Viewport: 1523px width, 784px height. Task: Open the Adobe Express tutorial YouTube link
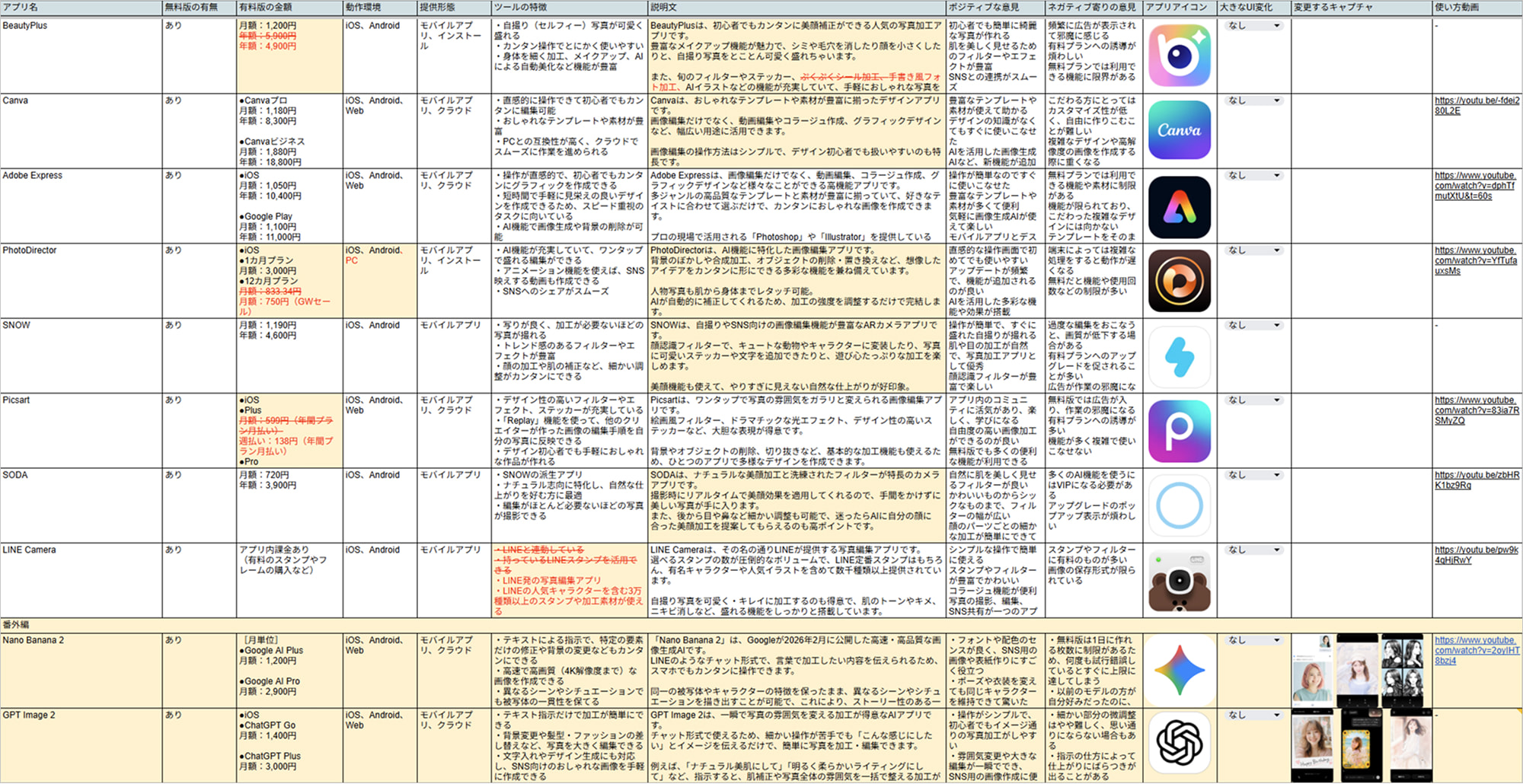pyautogui.click(x=1475, y=186)
